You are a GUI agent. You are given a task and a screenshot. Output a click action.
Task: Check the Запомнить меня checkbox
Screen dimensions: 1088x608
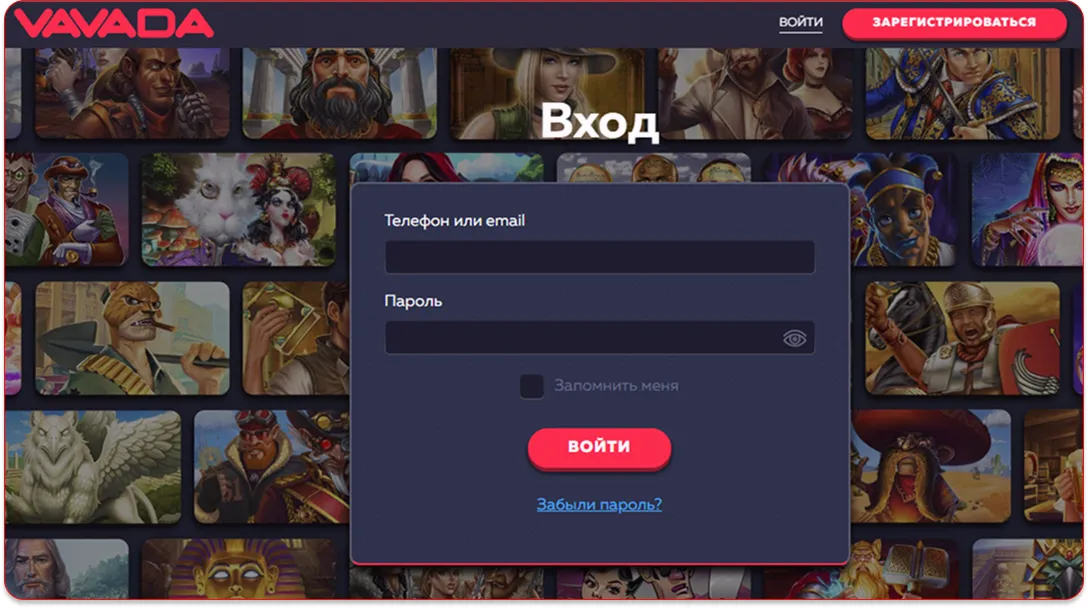[532, 386]
